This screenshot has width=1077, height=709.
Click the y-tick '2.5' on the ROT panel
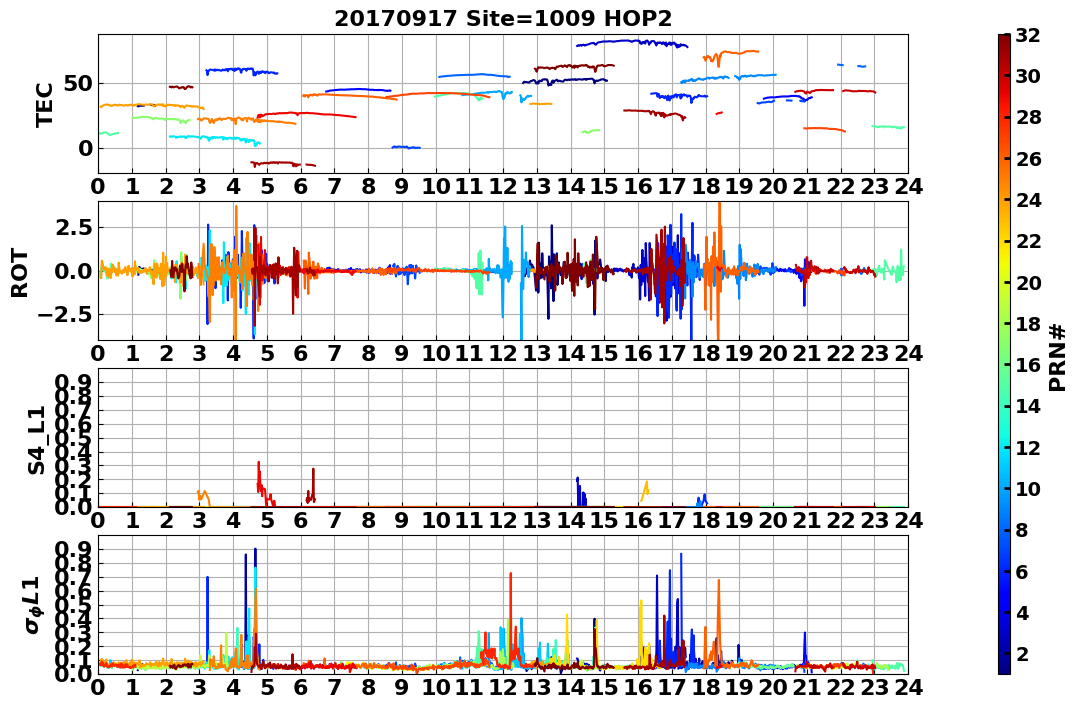[x=74, y=227]
